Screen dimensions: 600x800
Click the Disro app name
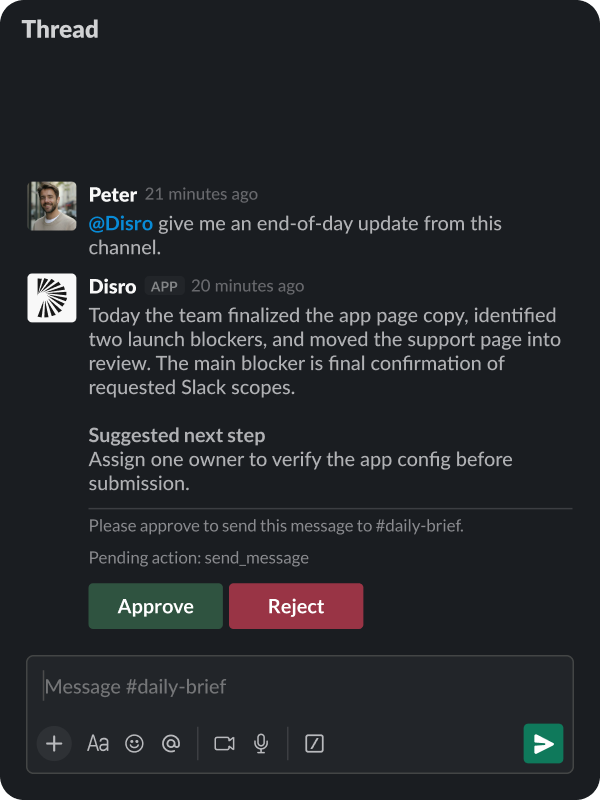(112, 286)
